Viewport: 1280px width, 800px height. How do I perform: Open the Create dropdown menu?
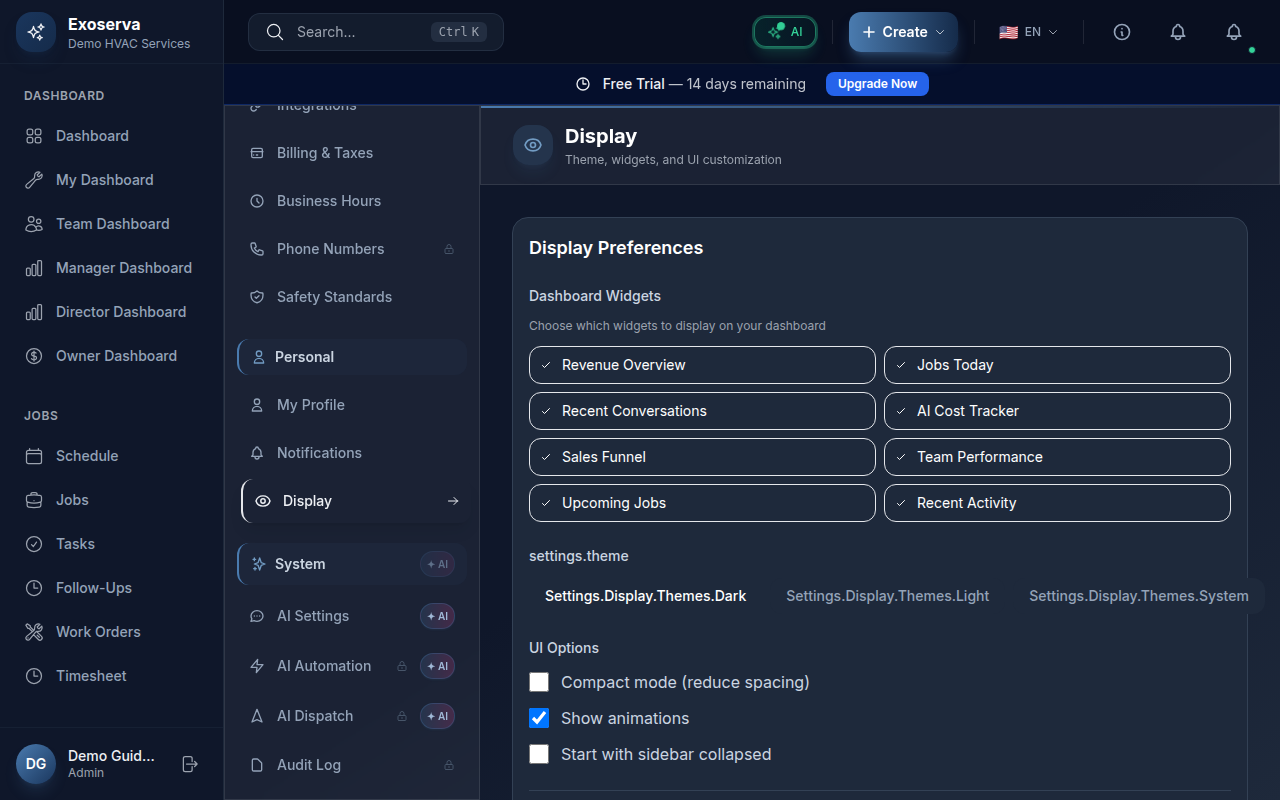coord(903,32)
